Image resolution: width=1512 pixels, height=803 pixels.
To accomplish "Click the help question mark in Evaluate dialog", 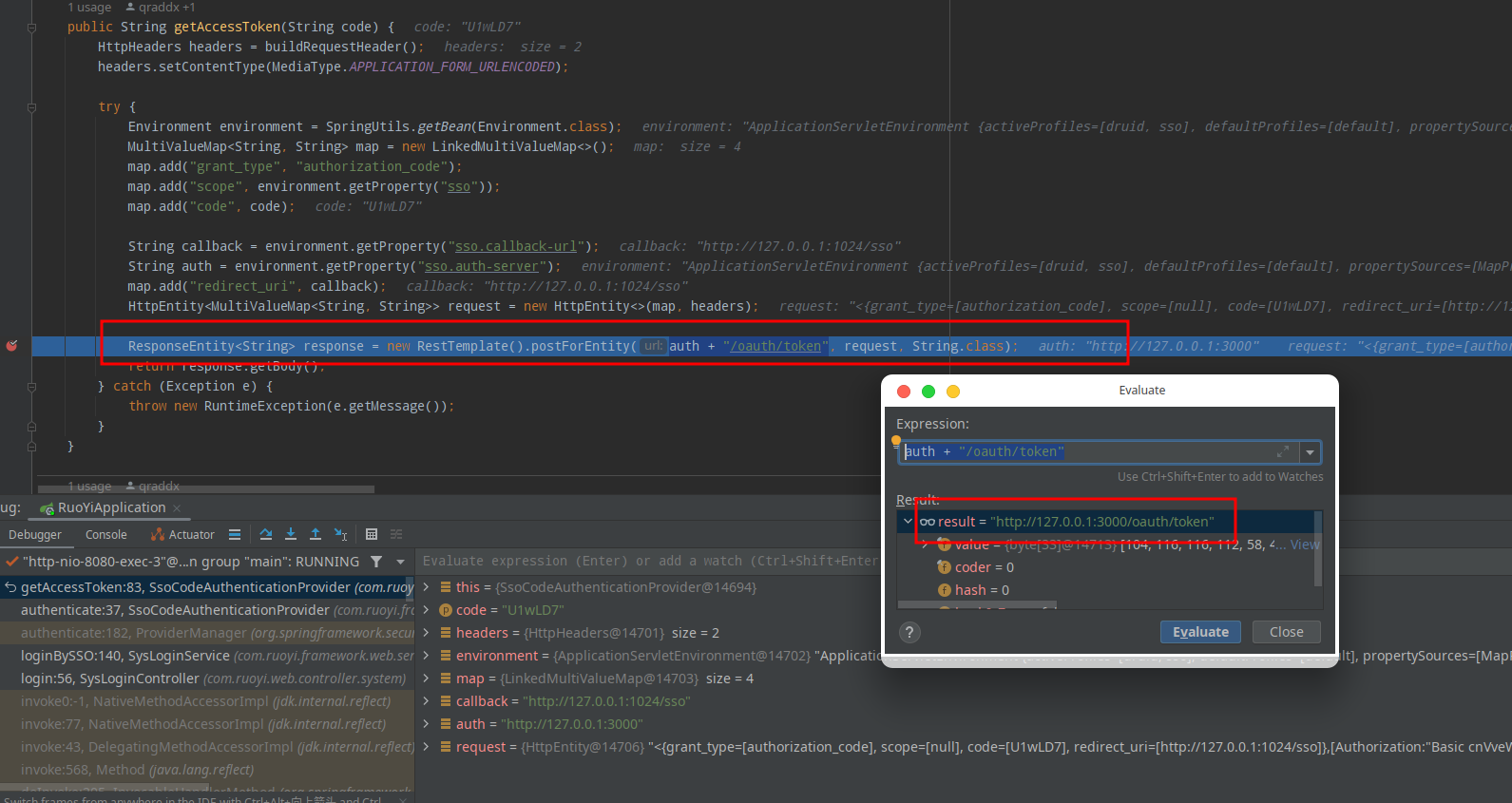I will point(909,632).
